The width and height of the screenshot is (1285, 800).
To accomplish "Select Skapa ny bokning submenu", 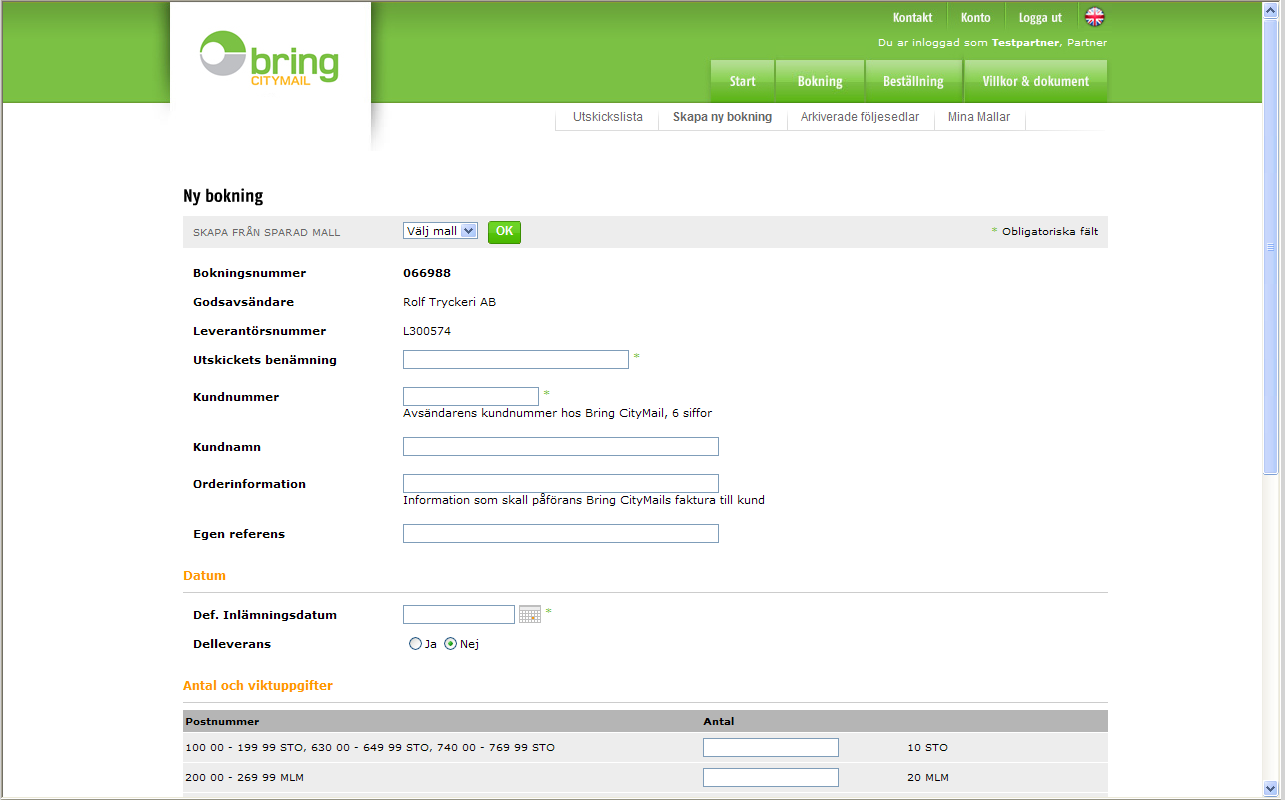I will (722, 117).
